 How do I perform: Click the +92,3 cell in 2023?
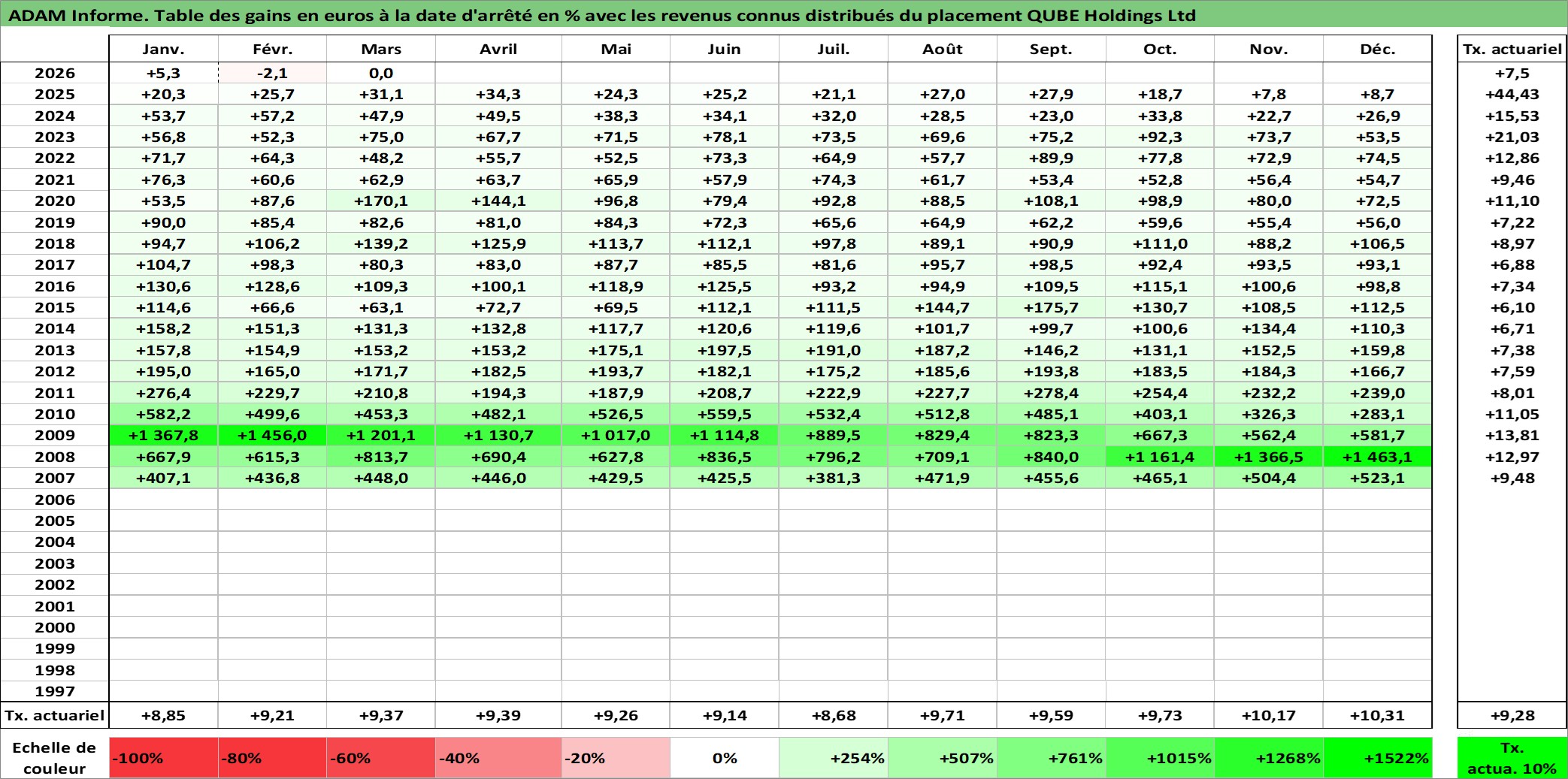[x=1160, y=137]
